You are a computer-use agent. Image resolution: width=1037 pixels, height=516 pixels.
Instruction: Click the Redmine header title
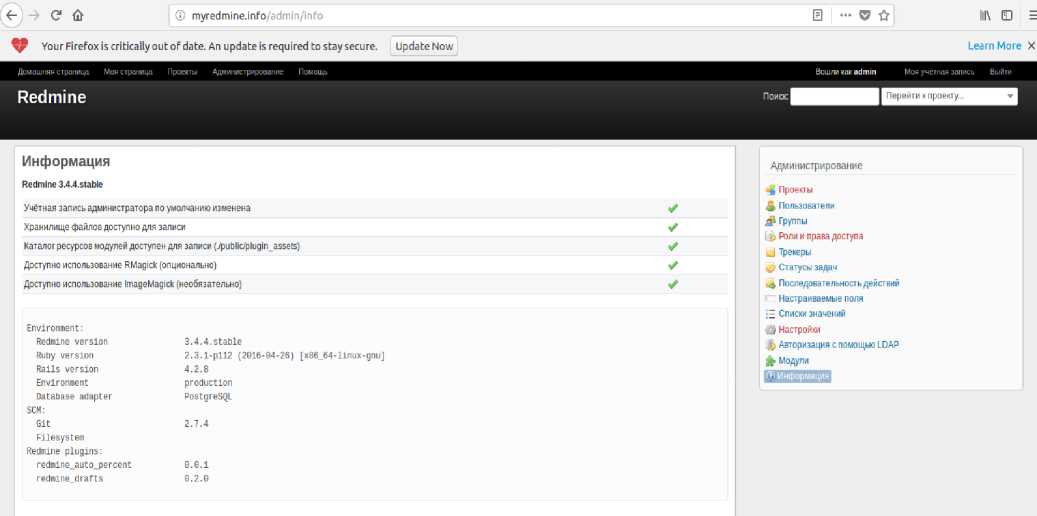(52, 97)
